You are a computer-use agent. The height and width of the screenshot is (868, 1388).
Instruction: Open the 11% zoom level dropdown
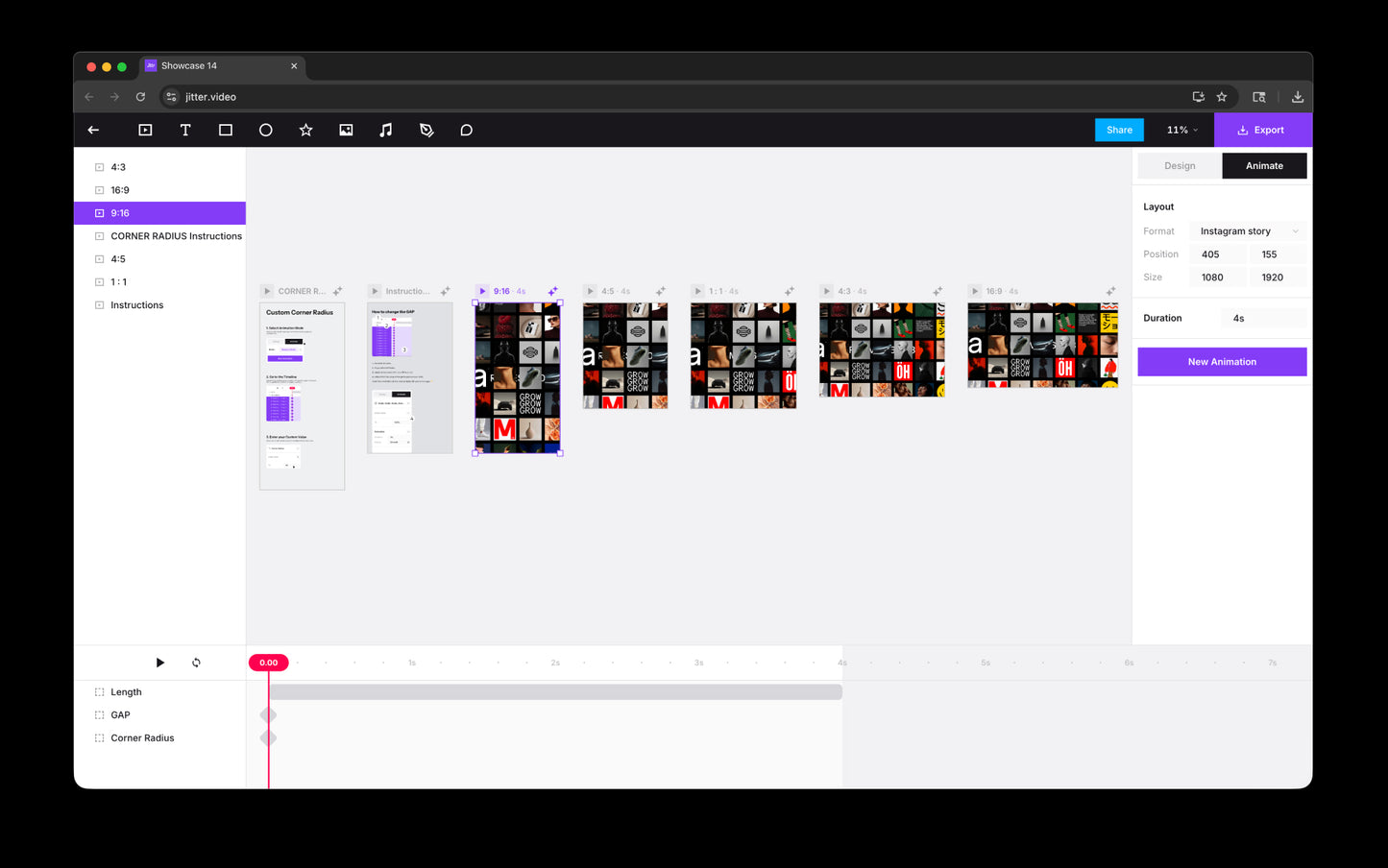click(1181, 130)
